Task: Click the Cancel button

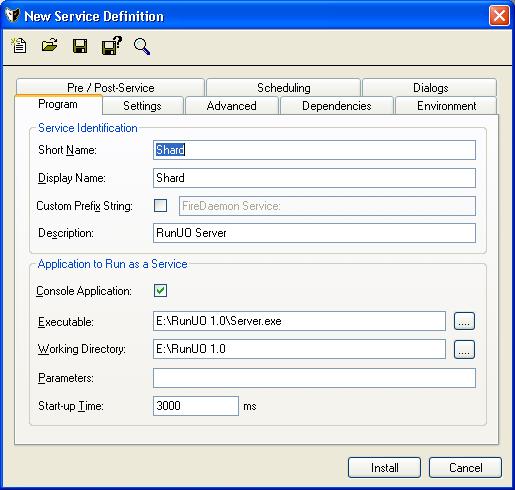Action: coord(465,468)
